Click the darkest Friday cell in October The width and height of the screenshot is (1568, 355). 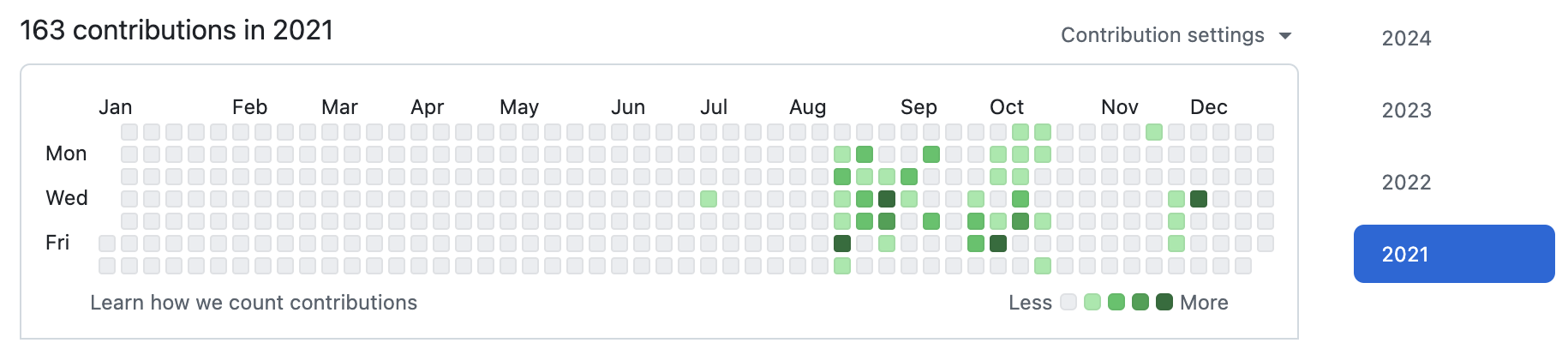[x=998, y=244]
